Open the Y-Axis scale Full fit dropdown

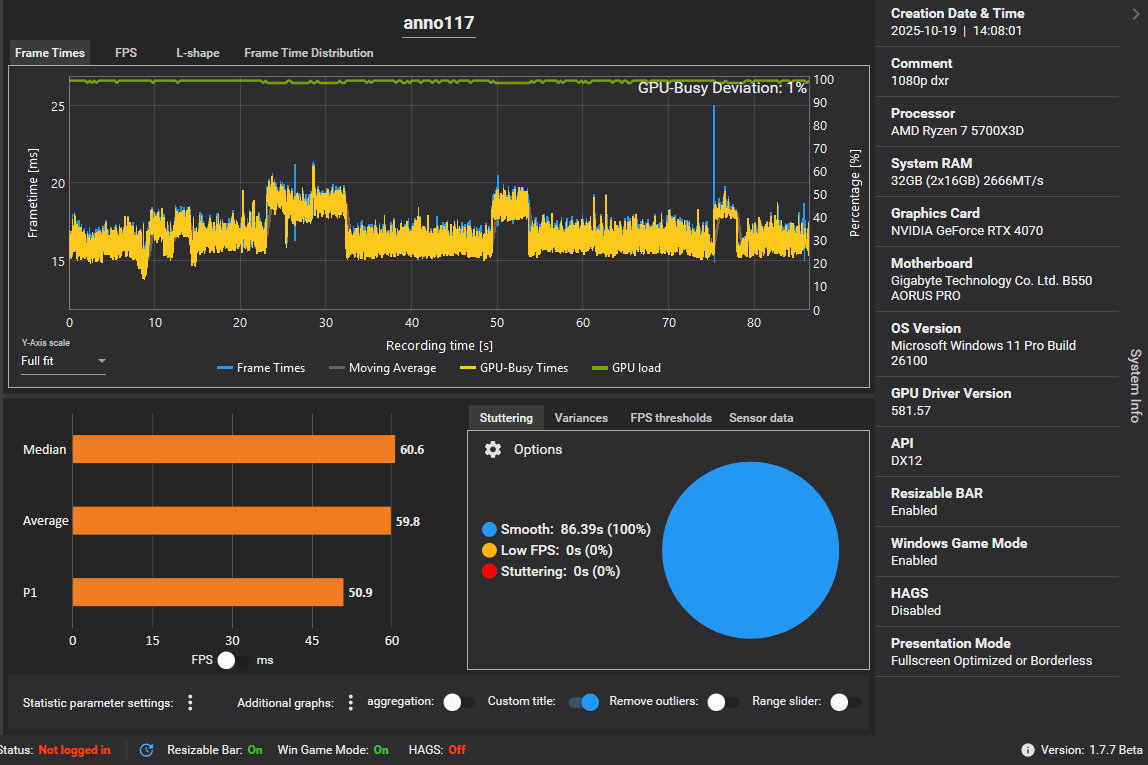point(63,361)
